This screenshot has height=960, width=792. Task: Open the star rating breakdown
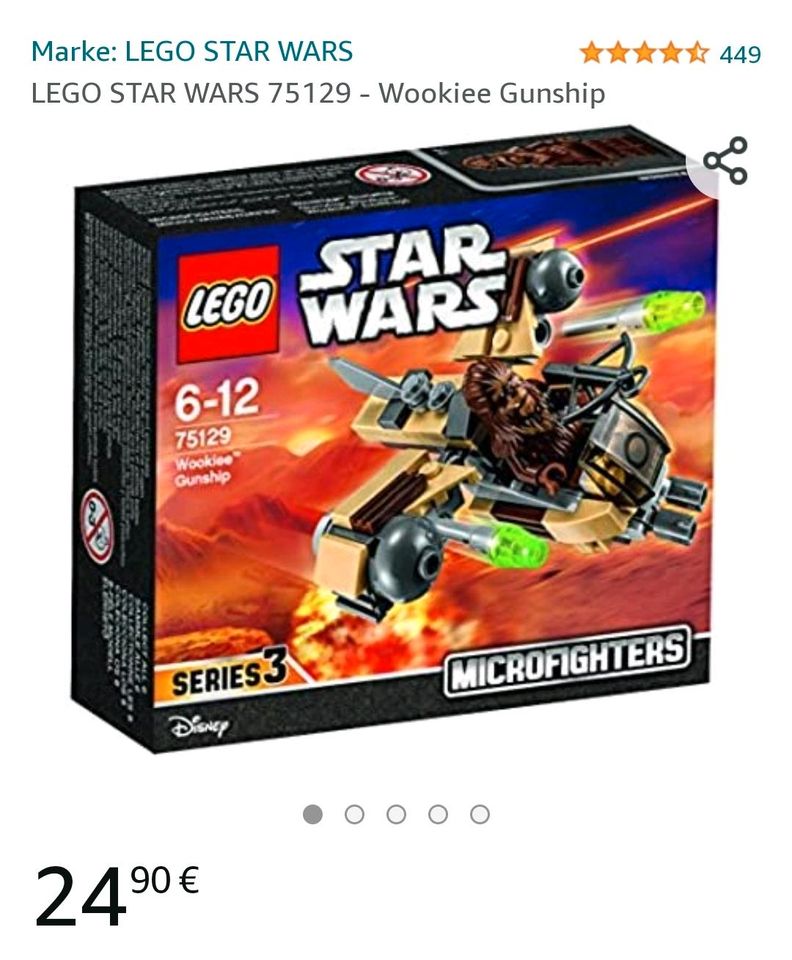pyautogui.click(x=644, y=53)
